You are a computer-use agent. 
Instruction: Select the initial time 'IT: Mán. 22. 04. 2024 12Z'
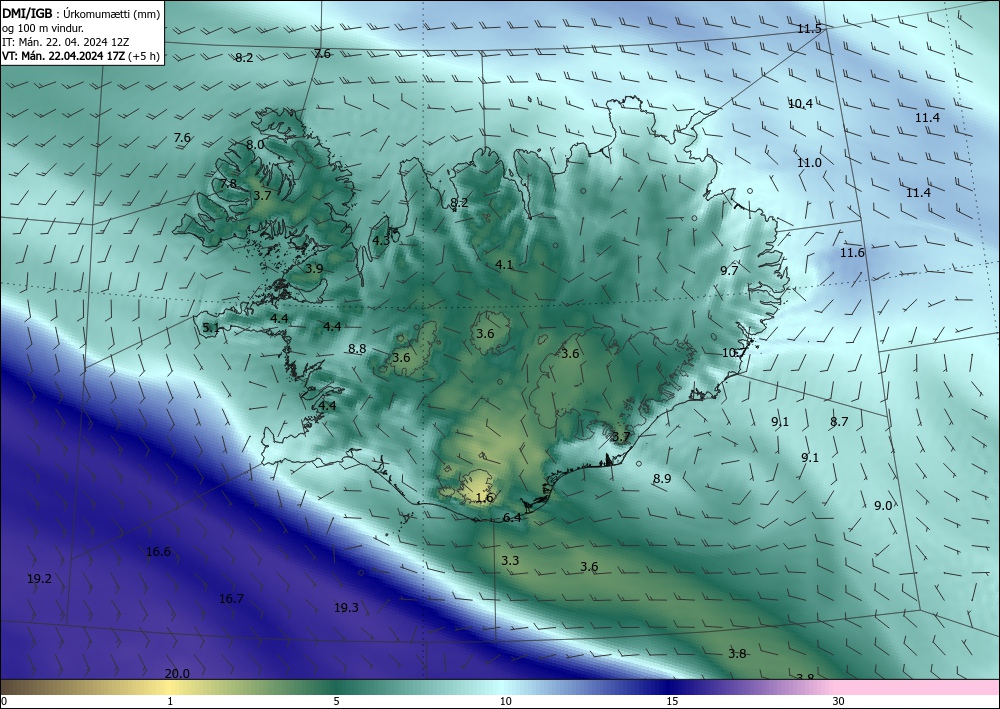65,41
